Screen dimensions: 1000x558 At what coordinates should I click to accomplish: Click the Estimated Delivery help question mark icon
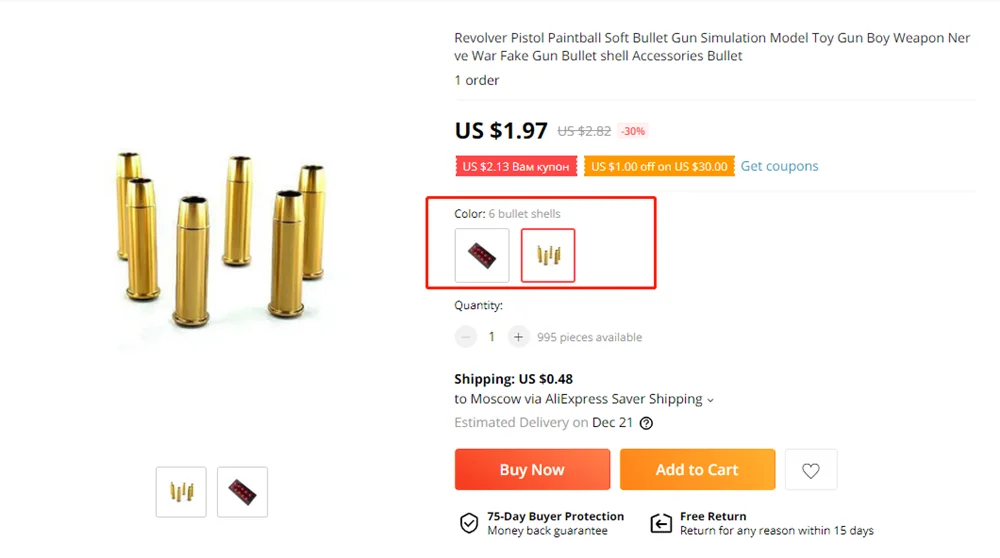tap(646, 423)
